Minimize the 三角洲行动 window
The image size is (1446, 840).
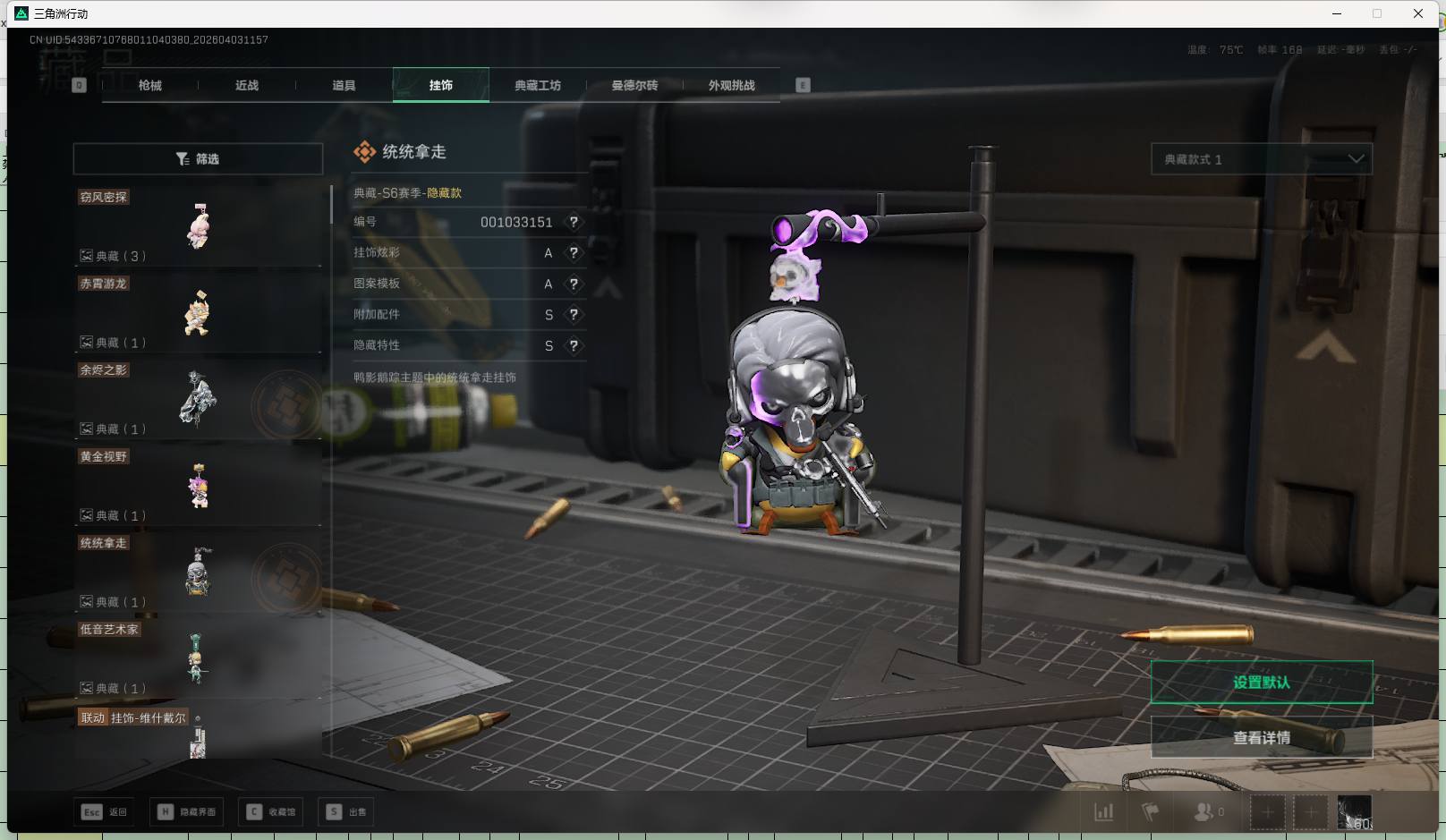(1337, 13)
